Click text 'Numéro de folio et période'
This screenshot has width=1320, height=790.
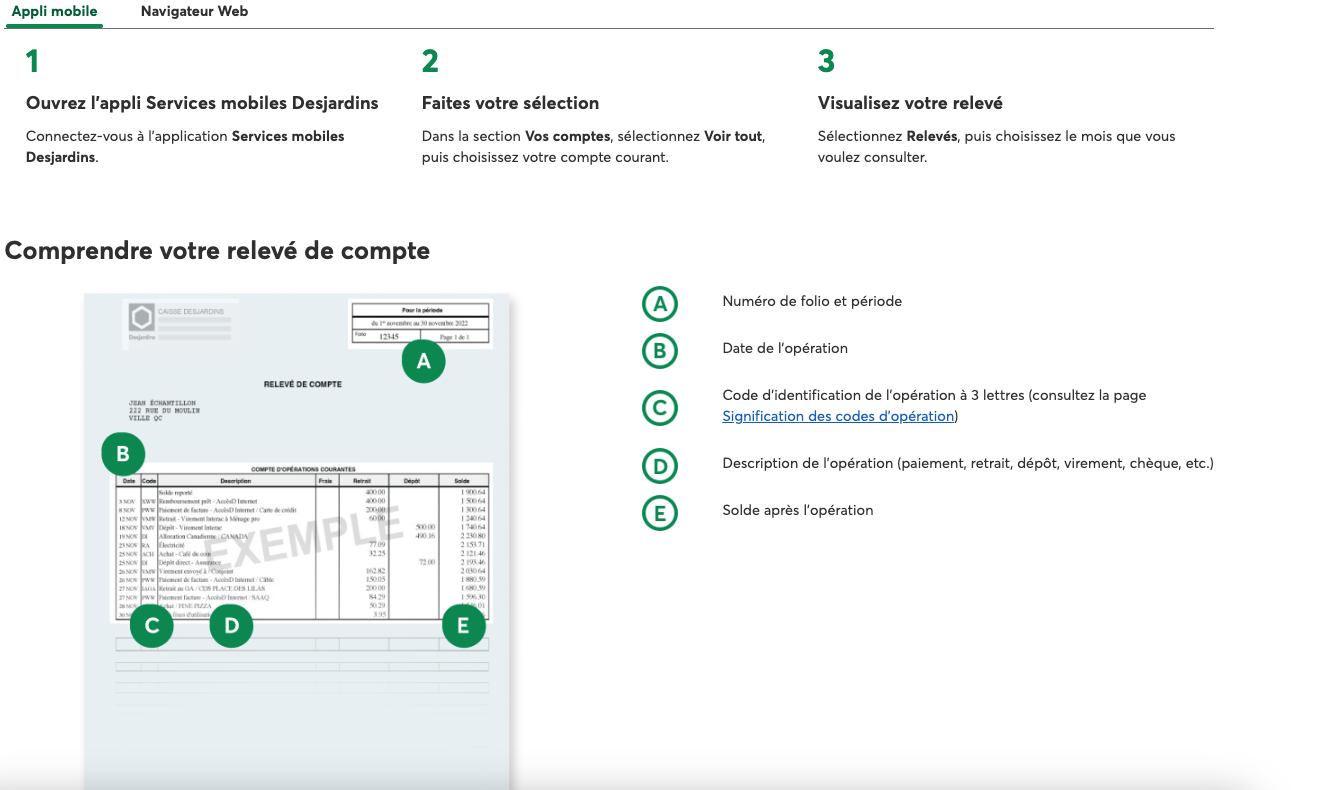(812, 301)
